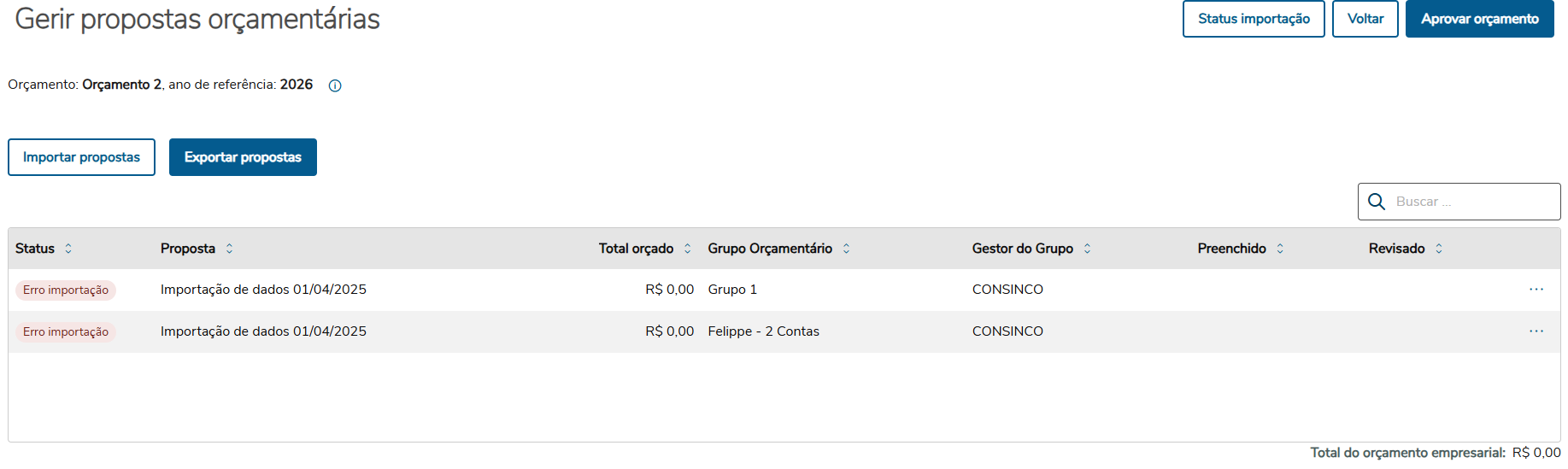The width and height of the screenshot is (1568, 469).
Task: Select the first Erro importação status badge
Action: pos(66,290)
